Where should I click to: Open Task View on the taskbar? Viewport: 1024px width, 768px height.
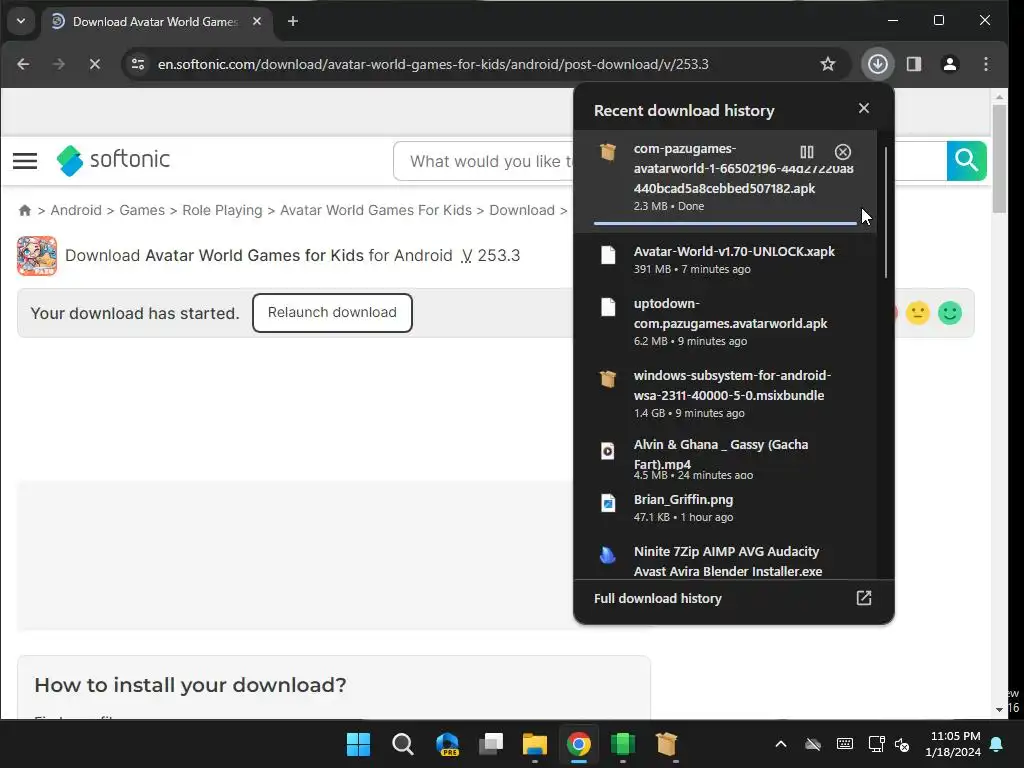click(490, 744)
